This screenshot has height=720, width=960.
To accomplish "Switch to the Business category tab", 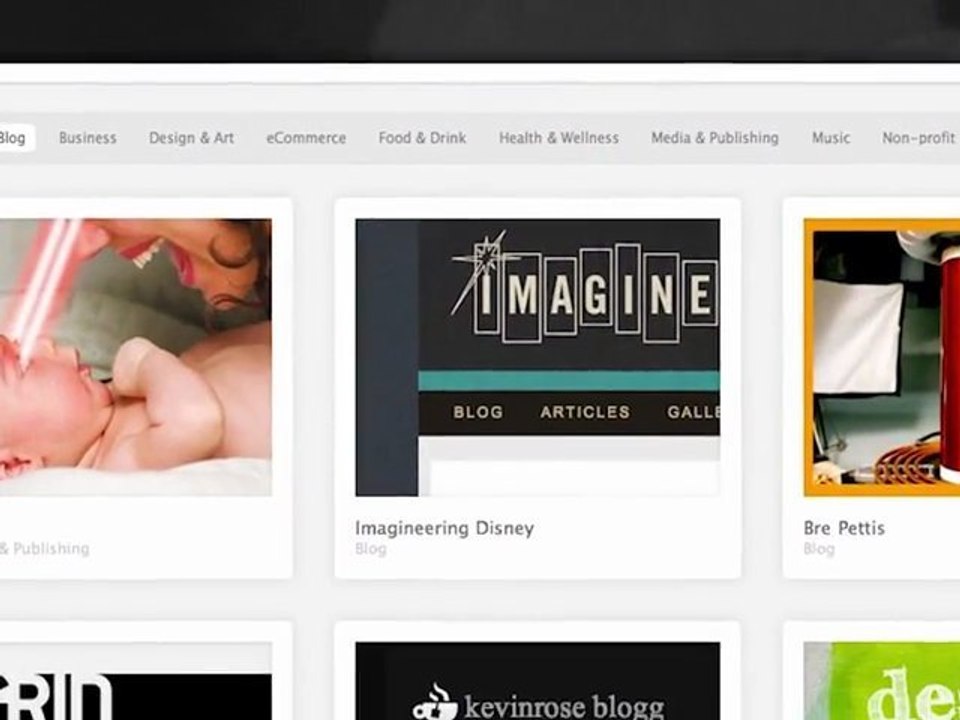I will 88,138.
